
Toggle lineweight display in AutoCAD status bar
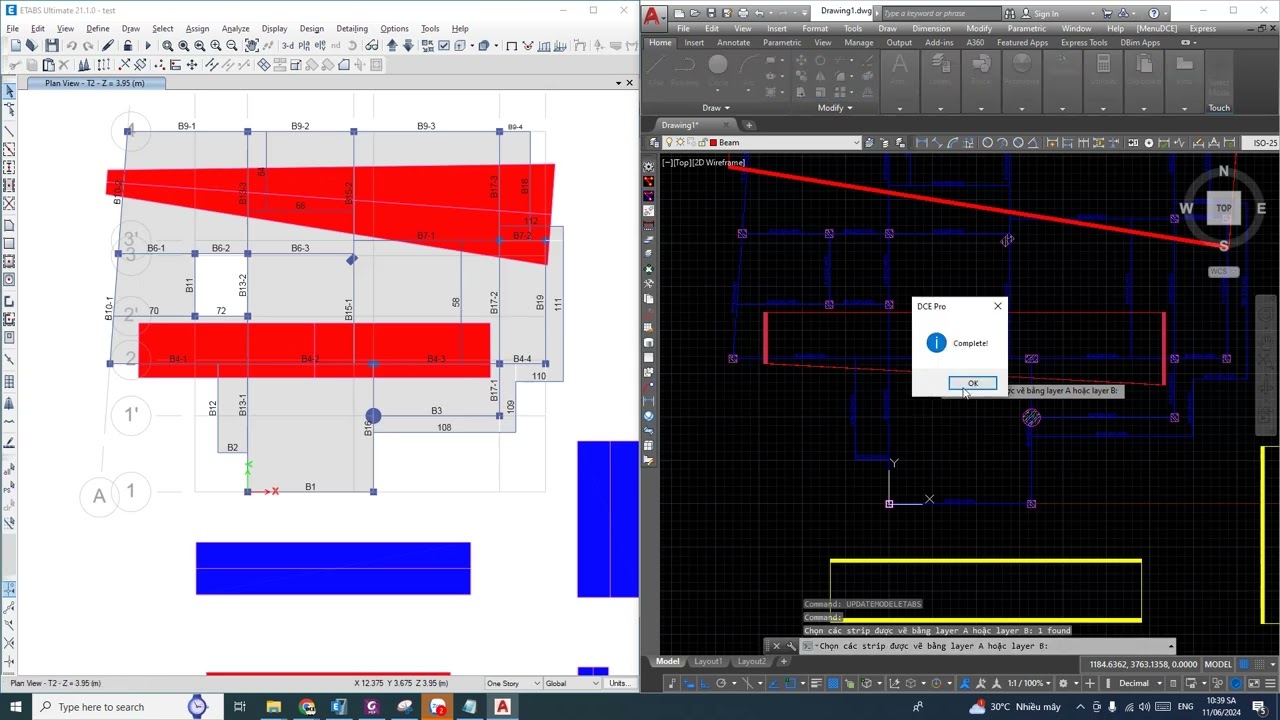pyautogui.click(x=815, y=683)
